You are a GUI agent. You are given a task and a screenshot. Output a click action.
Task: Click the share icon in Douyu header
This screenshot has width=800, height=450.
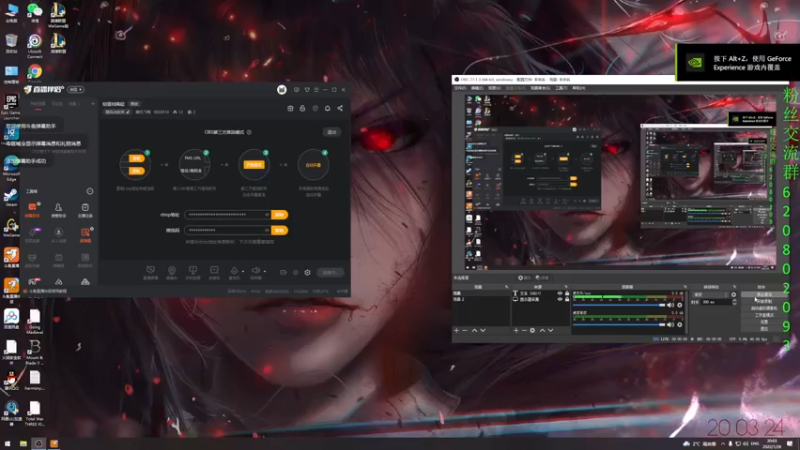[340, 108]
